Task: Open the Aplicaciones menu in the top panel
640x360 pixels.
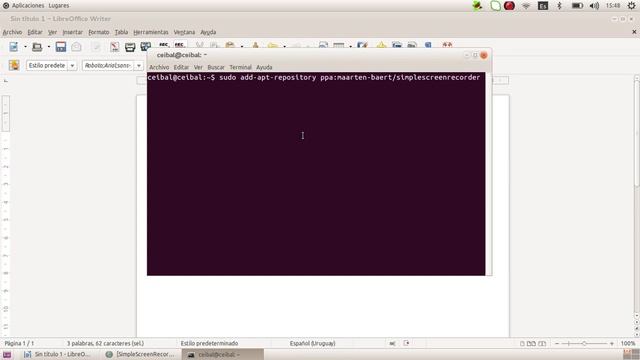Action: (x=28, y=6)
